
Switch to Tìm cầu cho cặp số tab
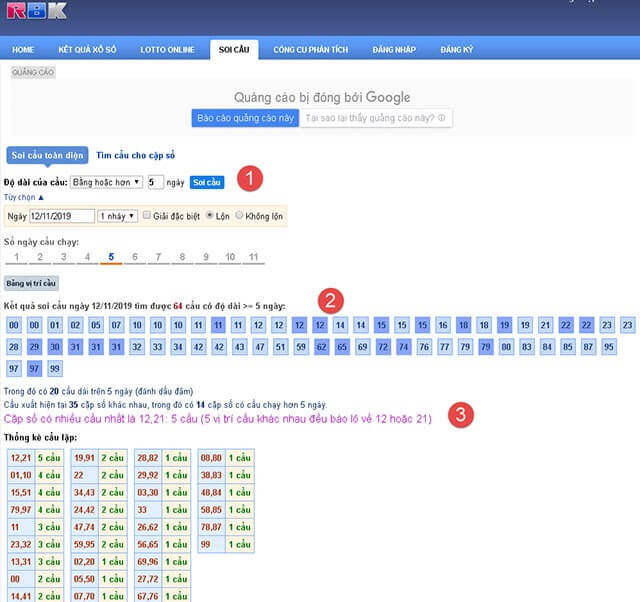(x=135, y=155)
